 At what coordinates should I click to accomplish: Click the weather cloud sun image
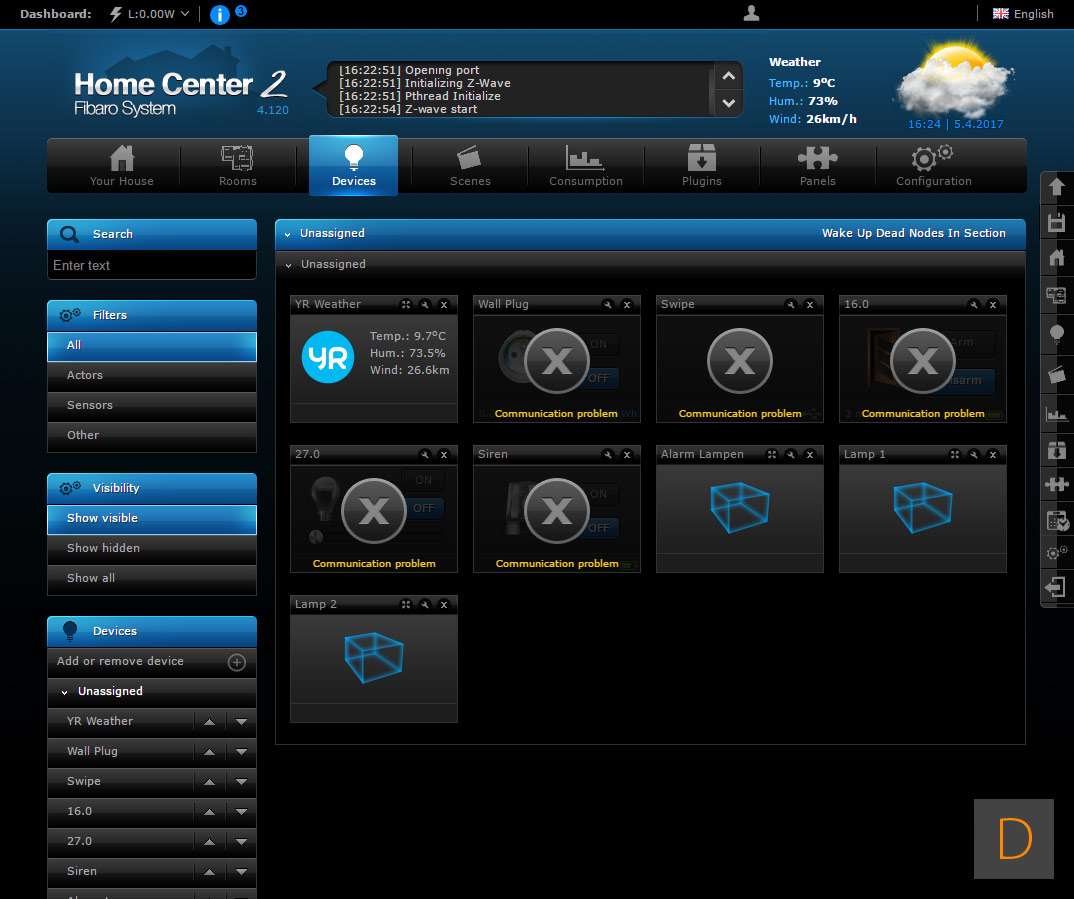pos(955,80)
